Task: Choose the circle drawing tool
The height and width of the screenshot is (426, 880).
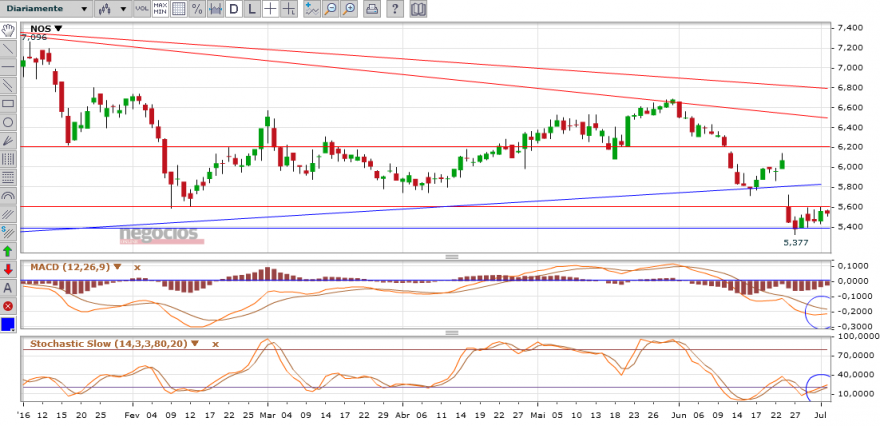Action: point(8,122)
